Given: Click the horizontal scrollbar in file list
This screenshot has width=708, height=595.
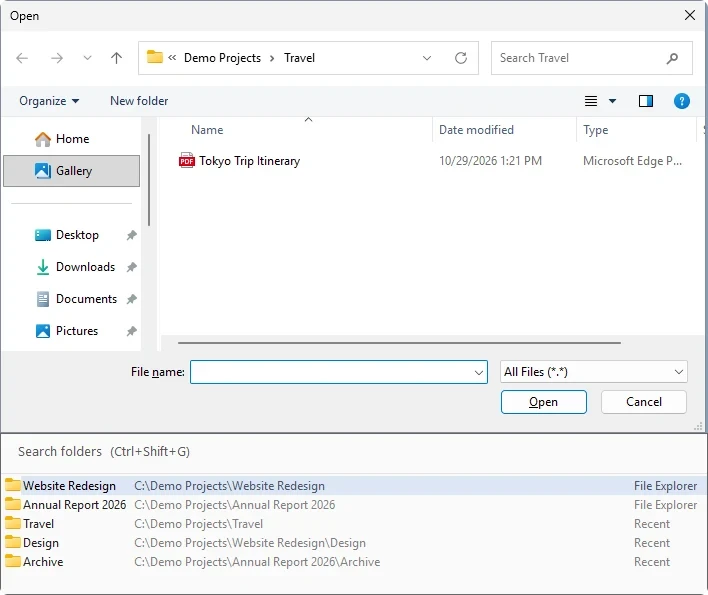Looking at the screenshot, I should click(399, 343).
